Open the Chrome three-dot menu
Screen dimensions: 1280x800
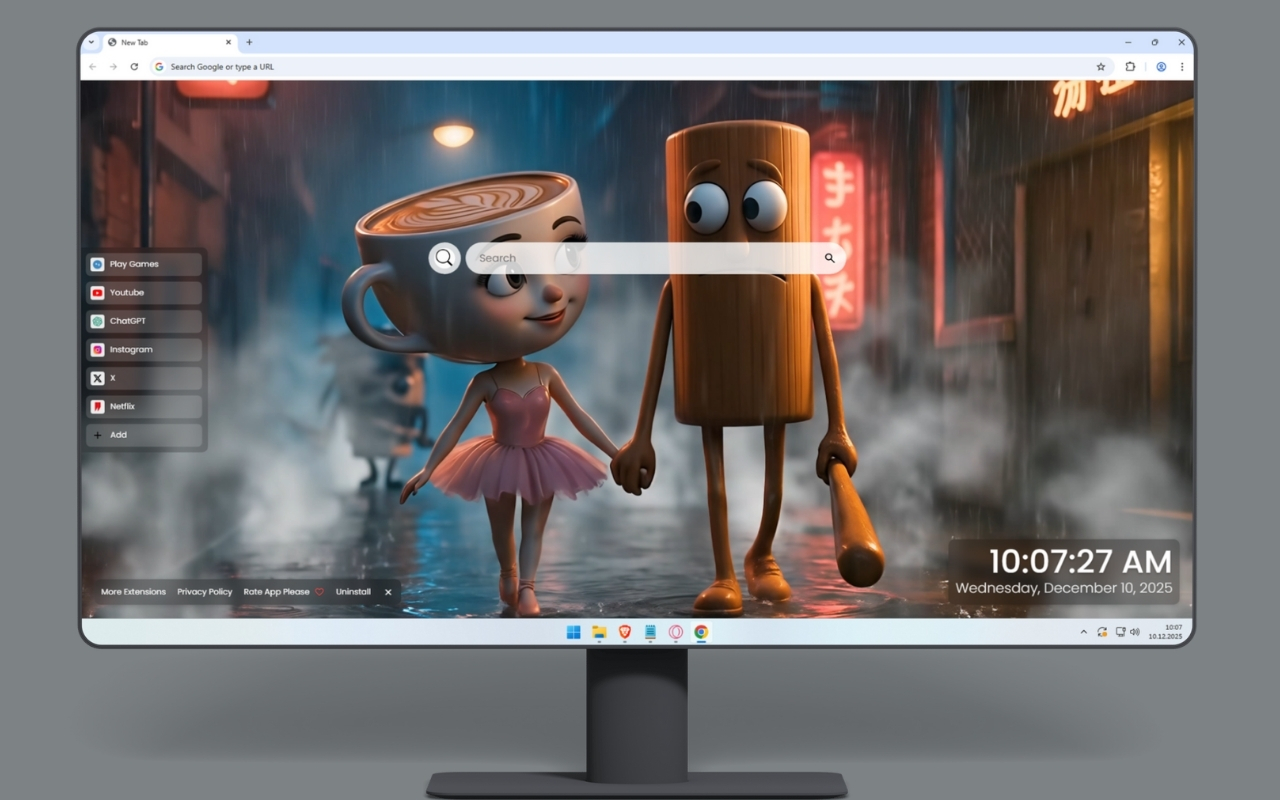[x=1182, y=67]
